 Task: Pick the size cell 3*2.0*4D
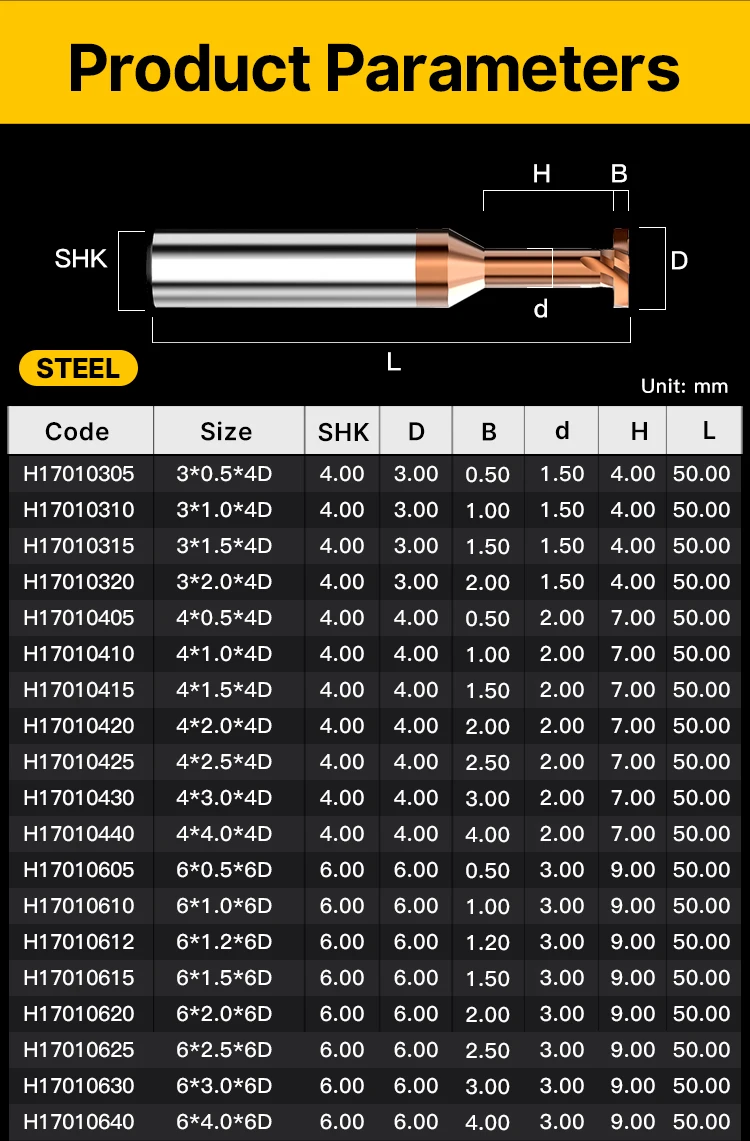tap(224, 581)
